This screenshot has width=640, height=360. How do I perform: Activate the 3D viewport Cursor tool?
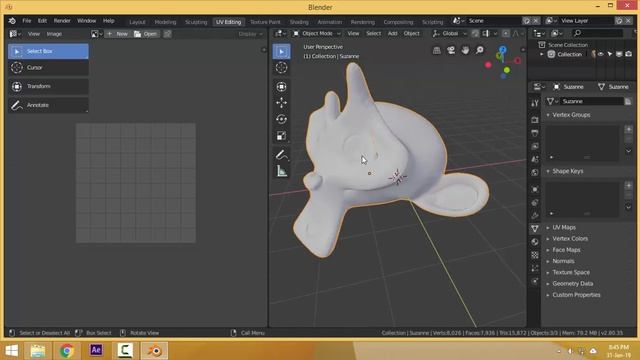pyautogui.click(x=281, y=68)
